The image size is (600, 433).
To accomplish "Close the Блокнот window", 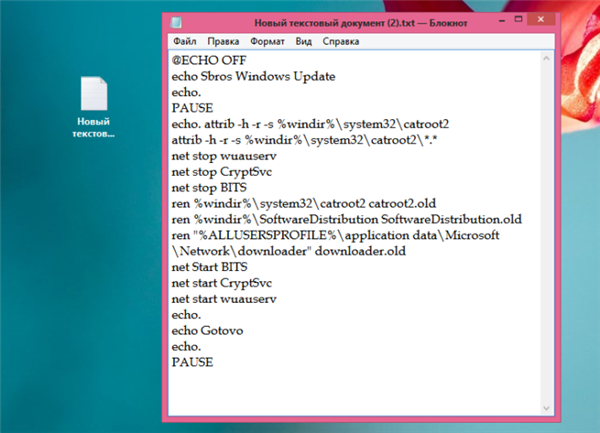I will (541, 19).
